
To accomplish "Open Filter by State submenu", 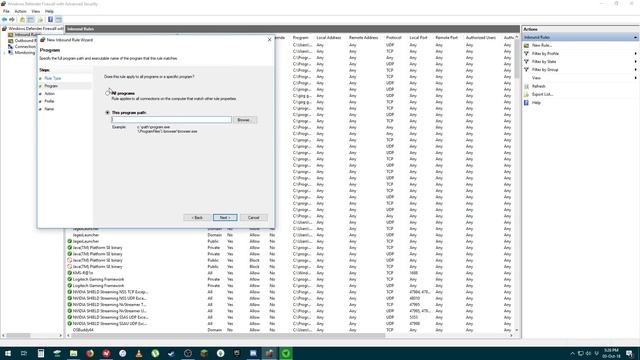I will point(544,62).
